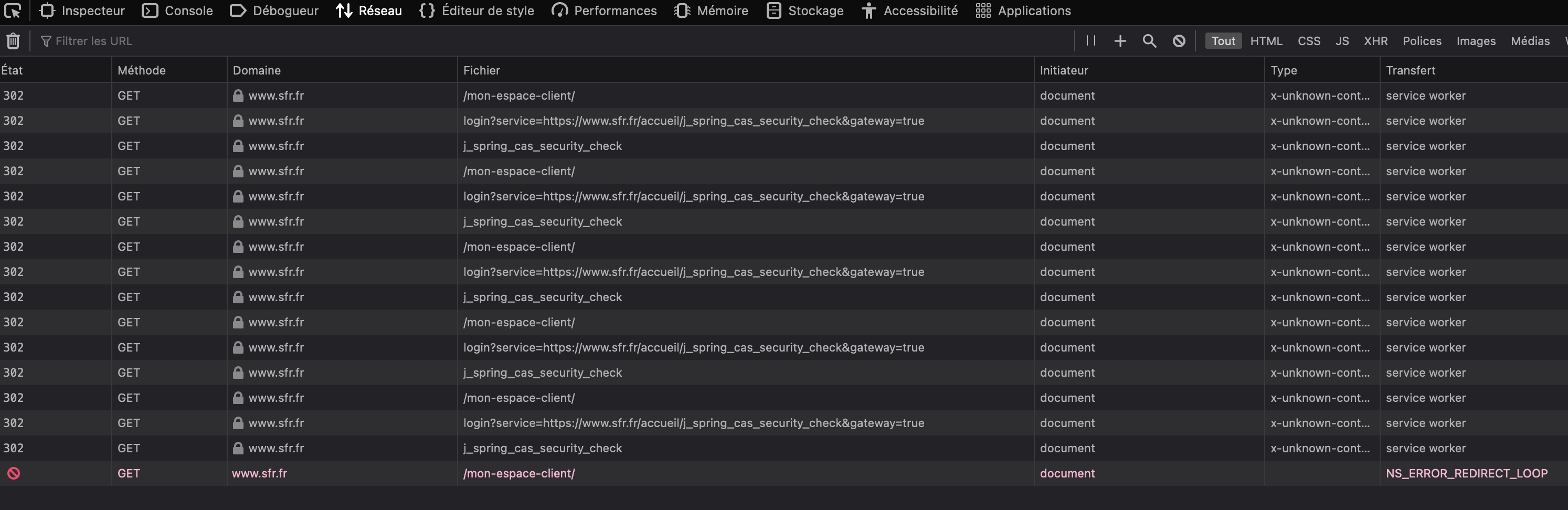Sort by the État column header
Screen dimensions: 1568x510
tap(12, 70)
